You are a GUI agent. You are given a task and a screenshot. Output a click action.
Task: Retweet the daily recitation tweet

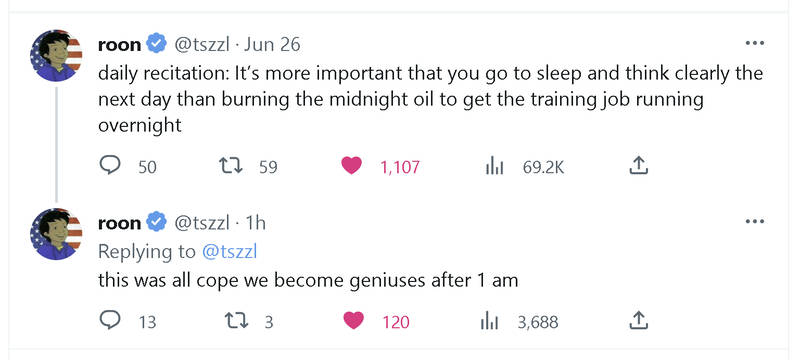click(x=230, y=166)
